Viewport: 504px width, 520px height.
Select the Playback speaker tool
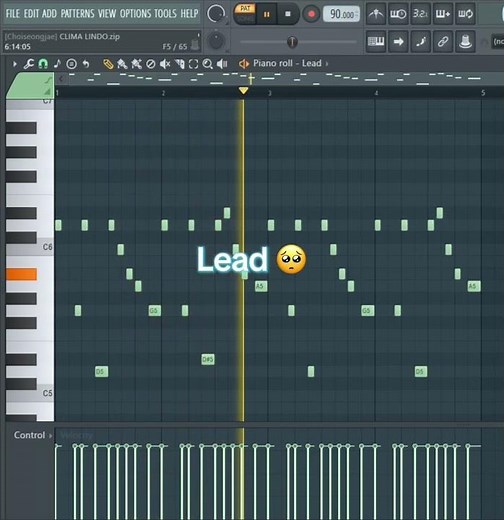click(x=222, y=64)
